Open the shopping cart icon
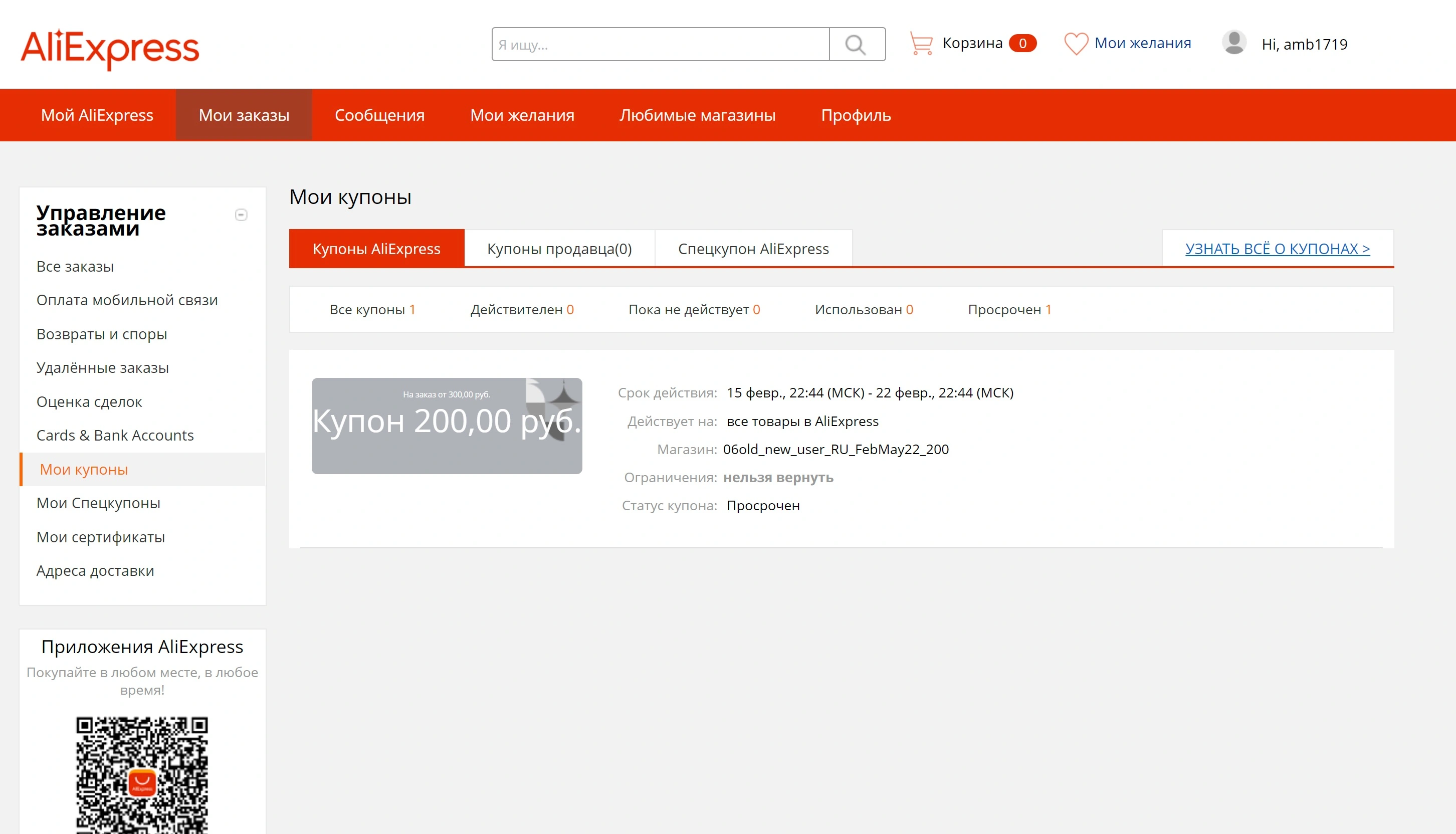Screen dimensions: 1456x834 [921, 44]
